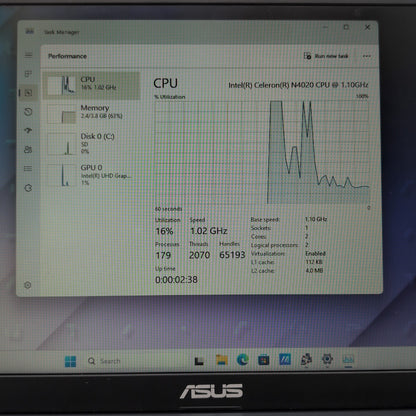416x416 pixels.
Task: Open the Startup apps page icon
Action: pyautogui.click(x=28, y=130)
